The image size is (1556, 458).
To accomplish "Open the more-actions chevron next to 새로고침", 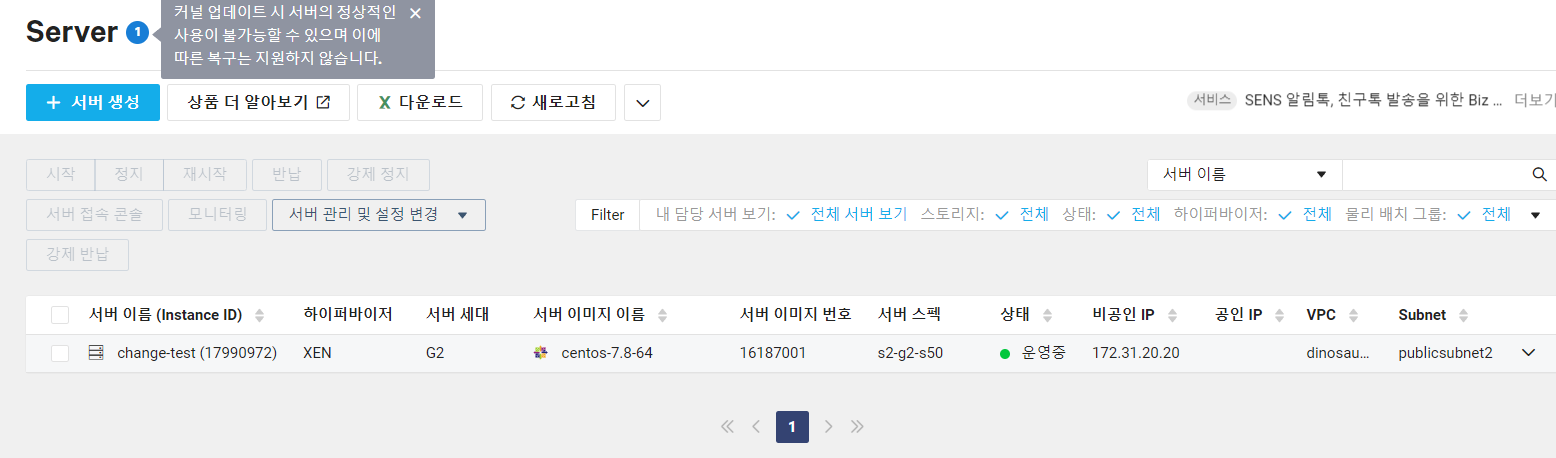I will (x=642, y=102).
